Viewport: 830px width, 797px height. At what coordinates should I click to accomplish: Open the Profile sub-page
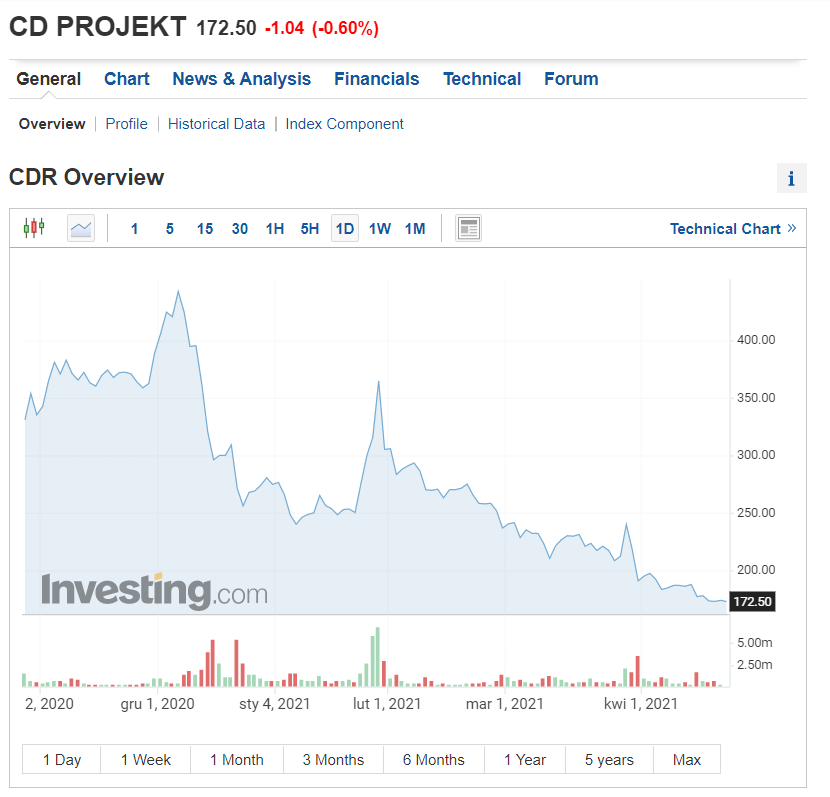click(127, 124)
